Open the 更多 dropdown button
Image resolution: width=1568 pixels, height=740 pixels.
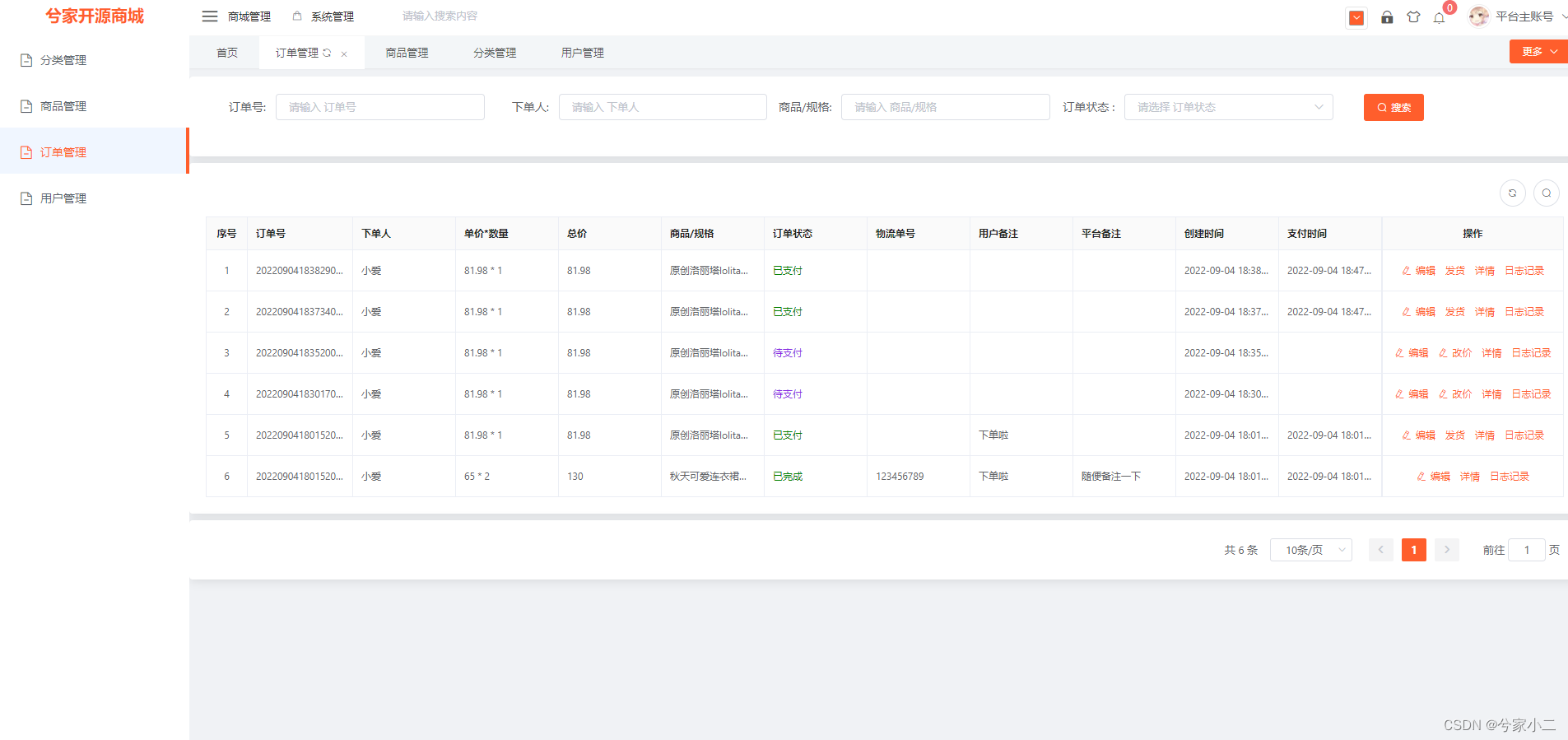[x=1538, y=51]
